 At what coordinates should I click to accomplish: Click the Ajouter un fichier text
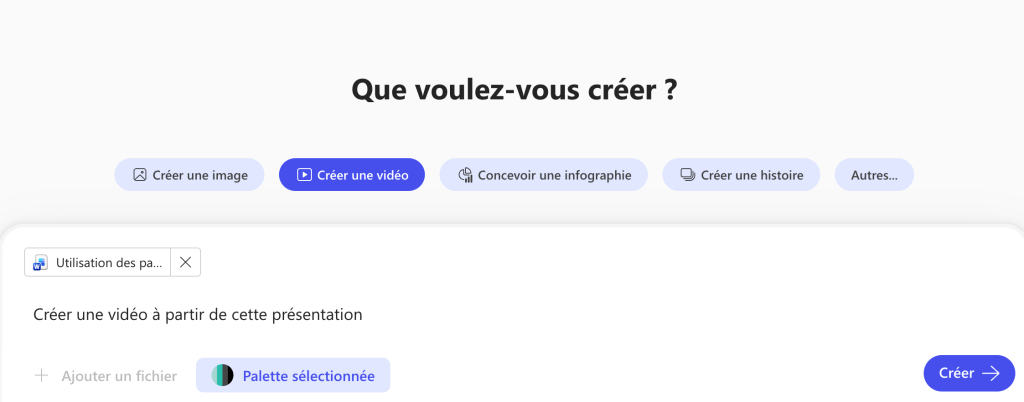click(119, 376)
